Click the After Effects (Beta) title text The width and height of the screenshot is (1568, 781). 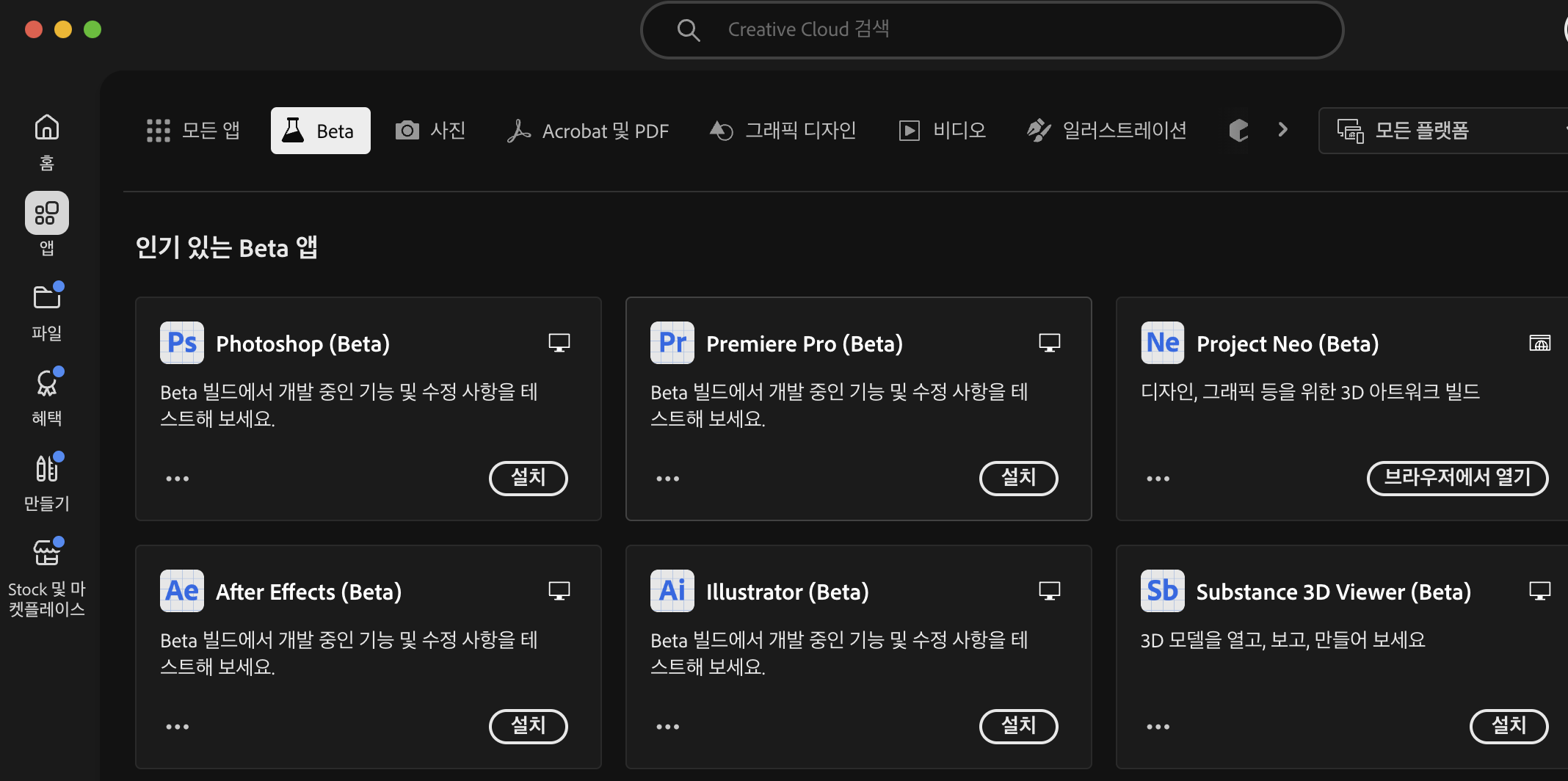[309, 592]
